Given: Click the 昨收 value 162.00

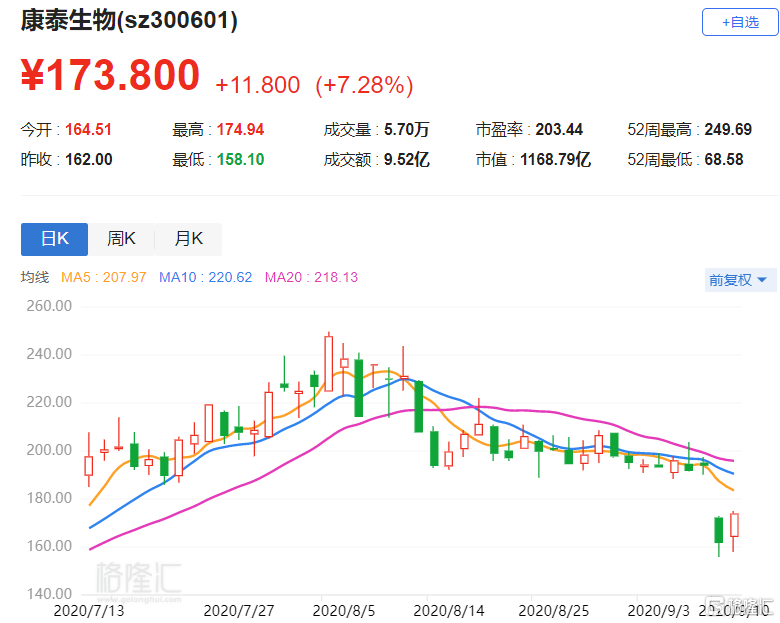Looking at the screenshot, I should (89, 159).
